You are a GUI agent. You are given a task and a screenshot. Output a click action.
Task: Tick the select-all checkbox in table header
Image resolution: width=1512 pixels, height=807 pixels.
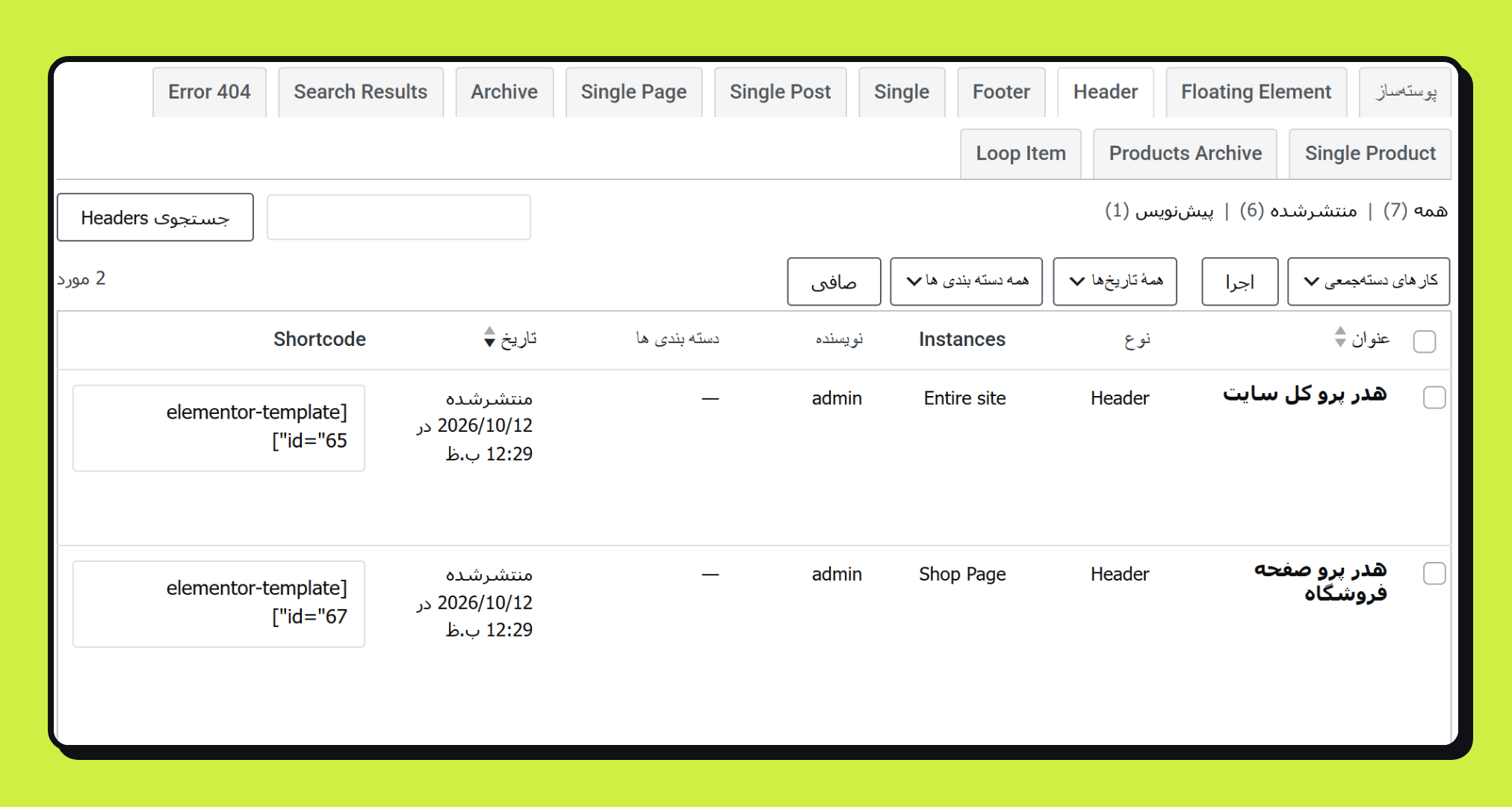point(1425,341)
